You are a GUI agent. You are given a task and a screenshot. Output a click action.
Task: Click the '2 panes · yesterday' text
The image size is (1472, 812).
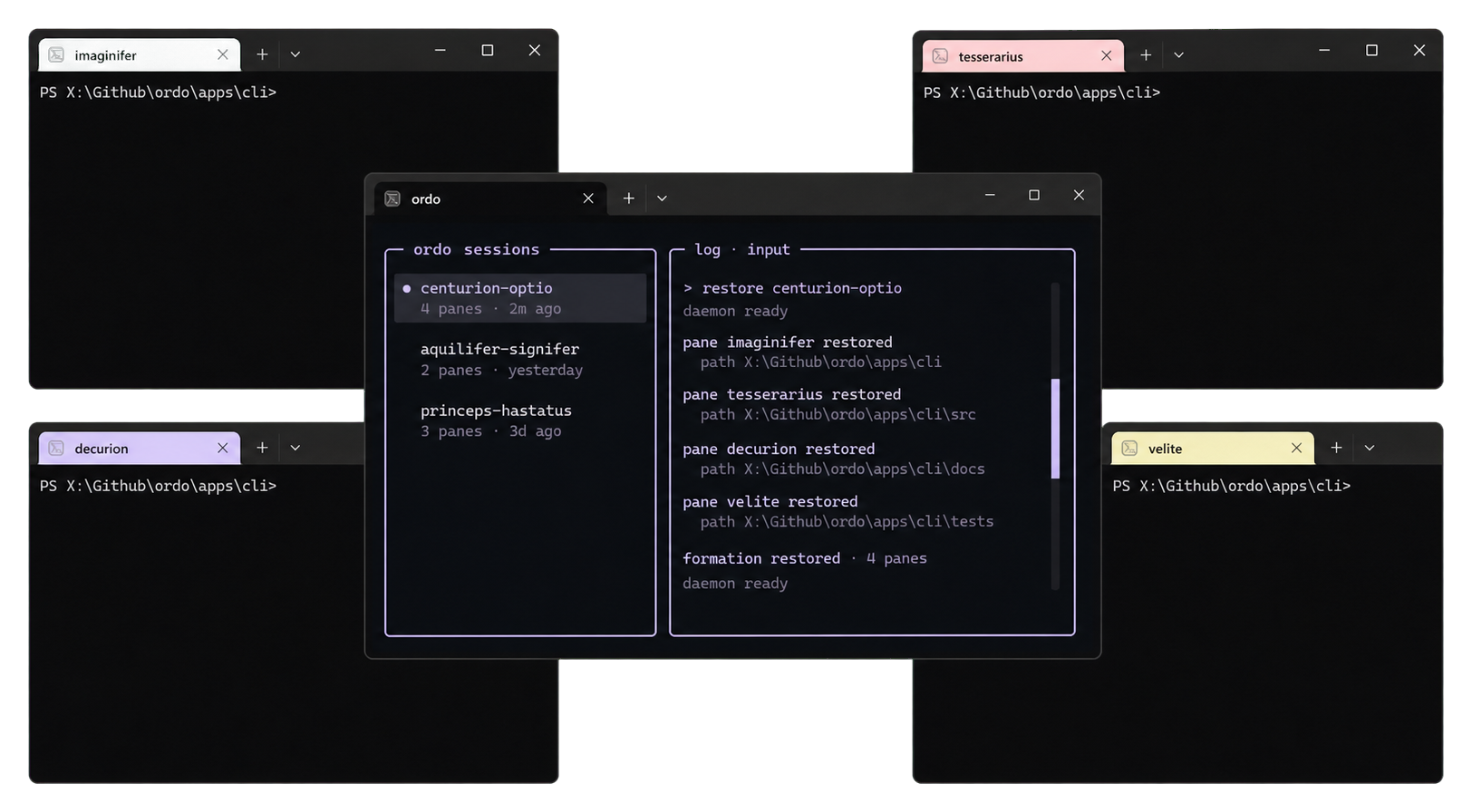(x=501, y=371)
